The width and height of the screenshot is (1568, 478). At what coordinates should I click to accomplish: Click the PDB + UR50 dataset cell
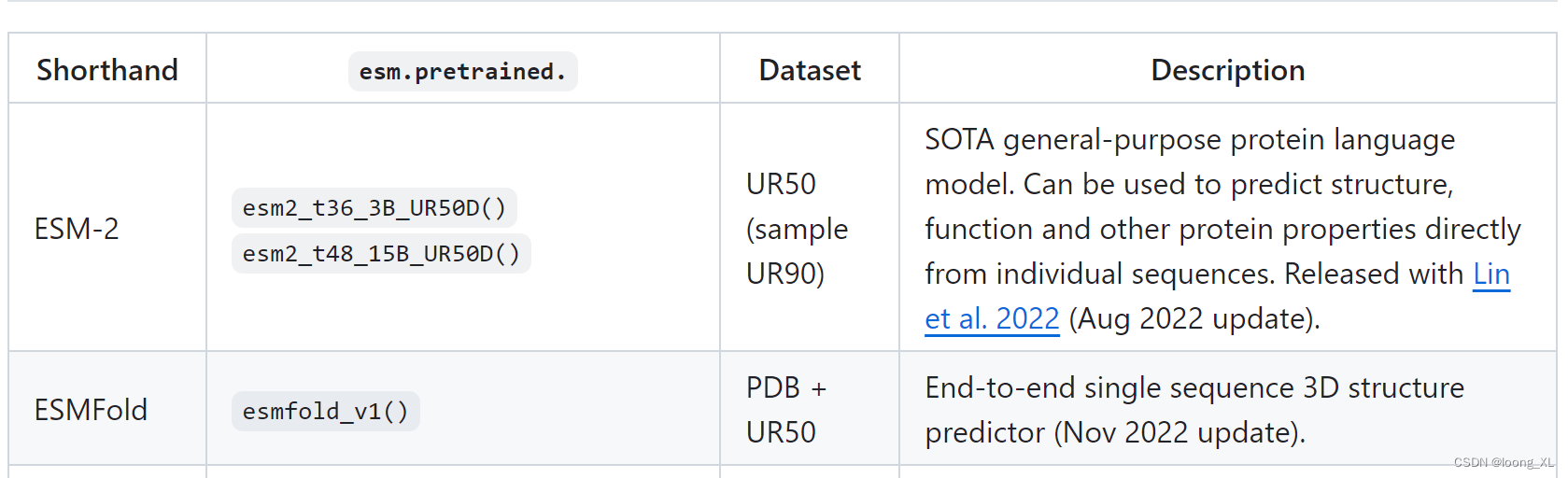786,410
